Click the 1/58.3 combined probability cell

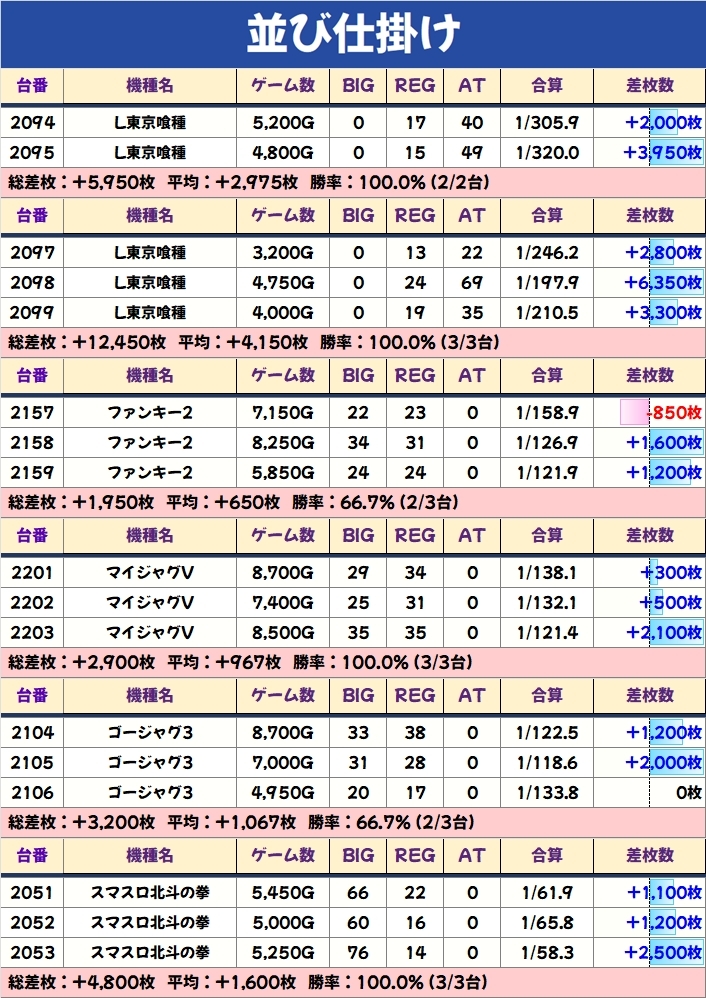point(547,953)
